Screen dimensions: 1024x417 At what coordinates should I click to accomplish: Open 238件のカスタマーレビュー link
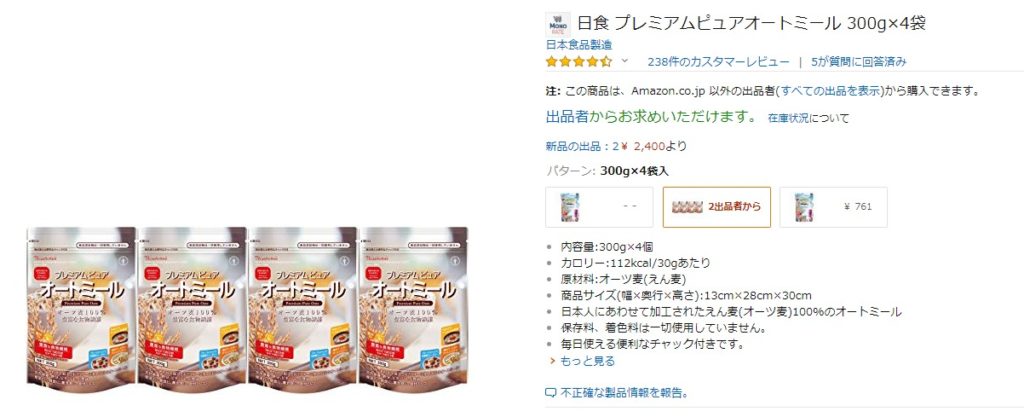point(718,62)
